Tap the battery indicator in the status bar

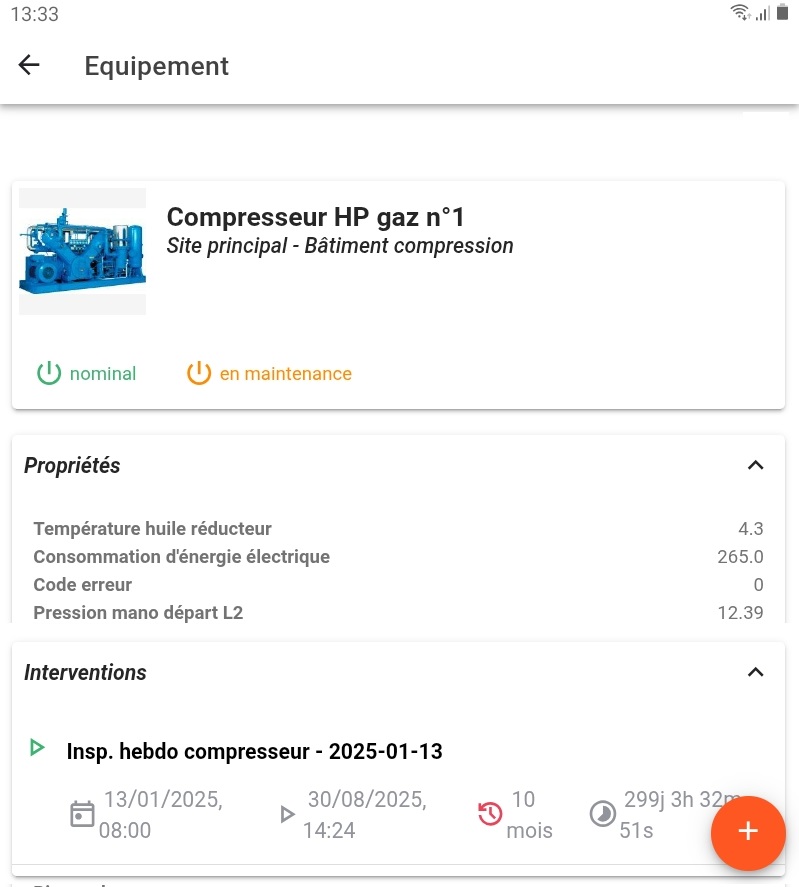pyautogui.click(x=785, y=14)
